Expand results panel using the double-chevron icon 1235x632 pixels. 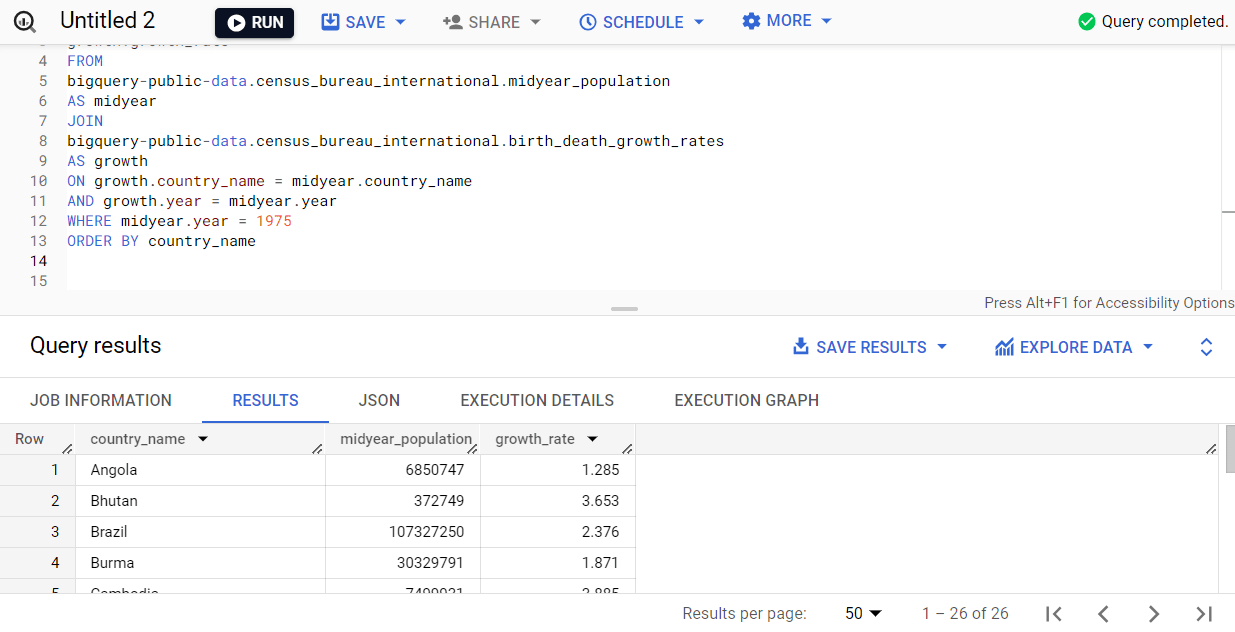(1206, 346)
